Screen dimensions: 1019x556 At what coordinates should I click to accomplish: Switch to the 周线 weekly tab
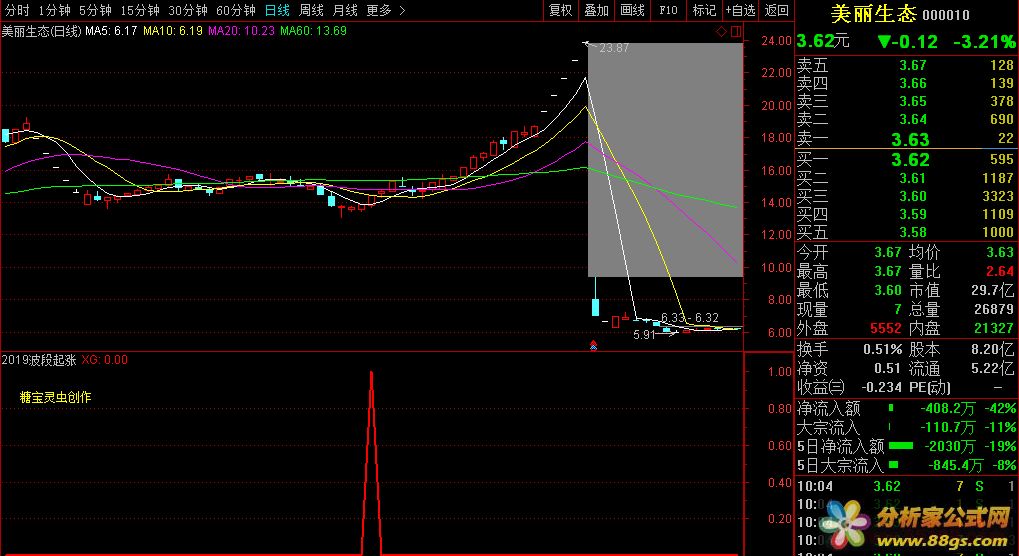(311, 10)
